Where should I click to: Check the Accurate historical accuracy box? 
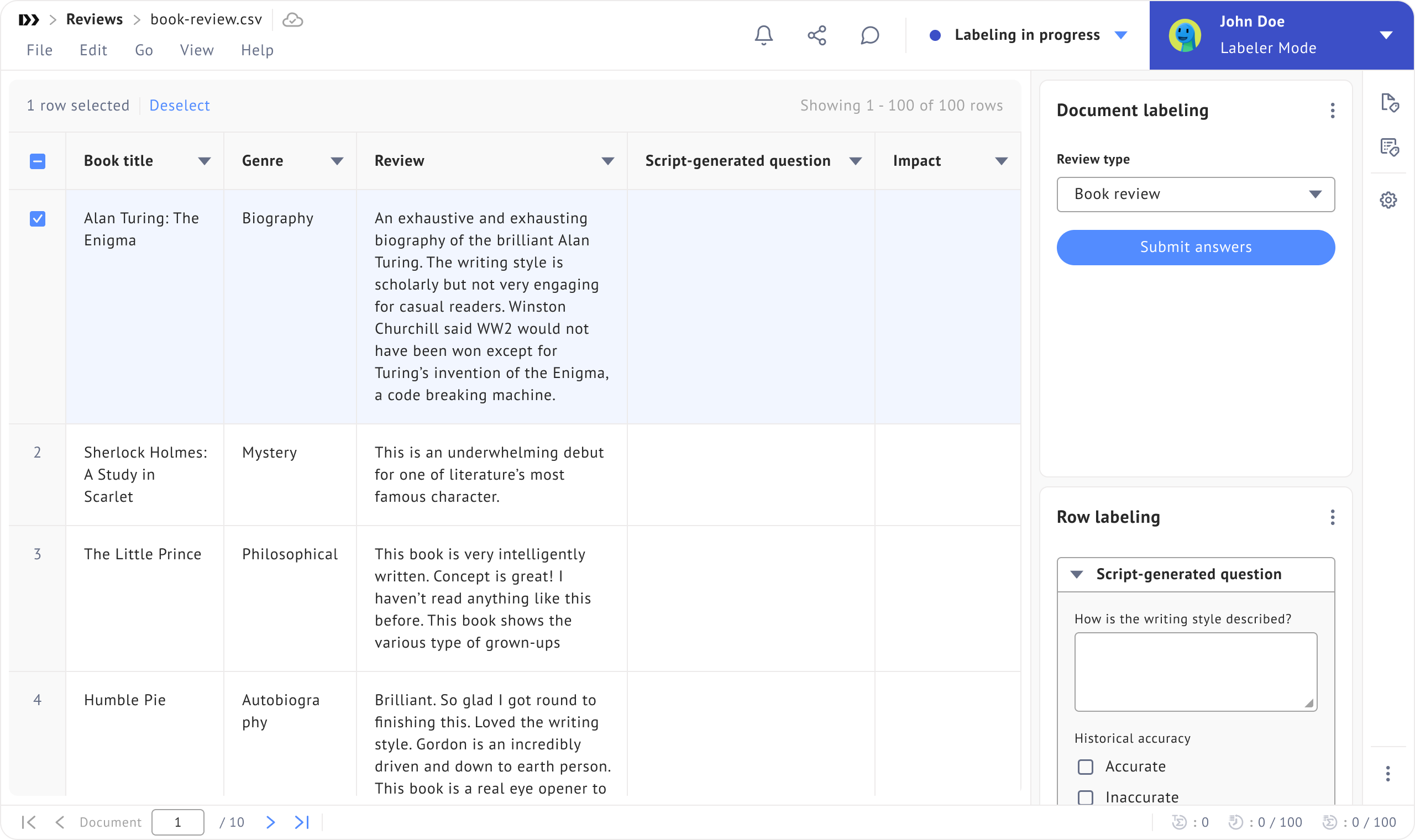coord(1085,767)
